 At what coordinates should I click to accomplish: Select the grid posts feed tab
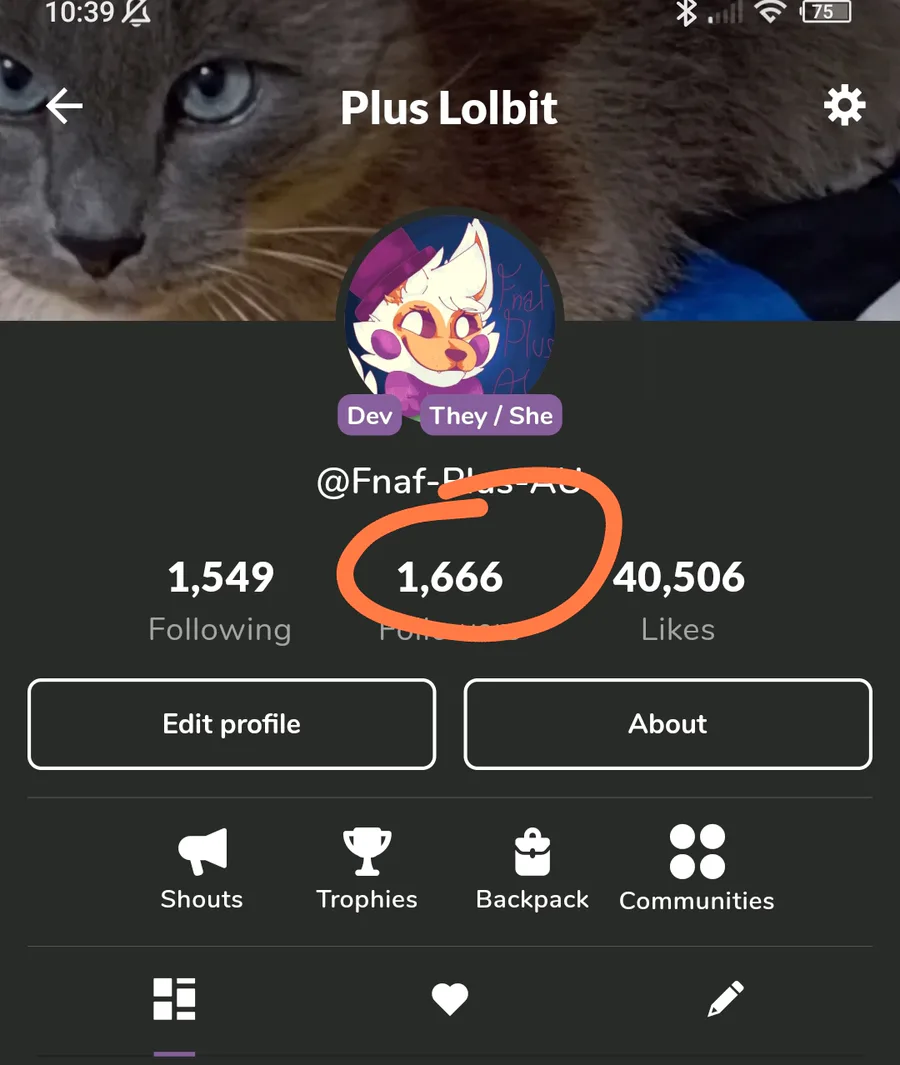(x=175, y=999)
